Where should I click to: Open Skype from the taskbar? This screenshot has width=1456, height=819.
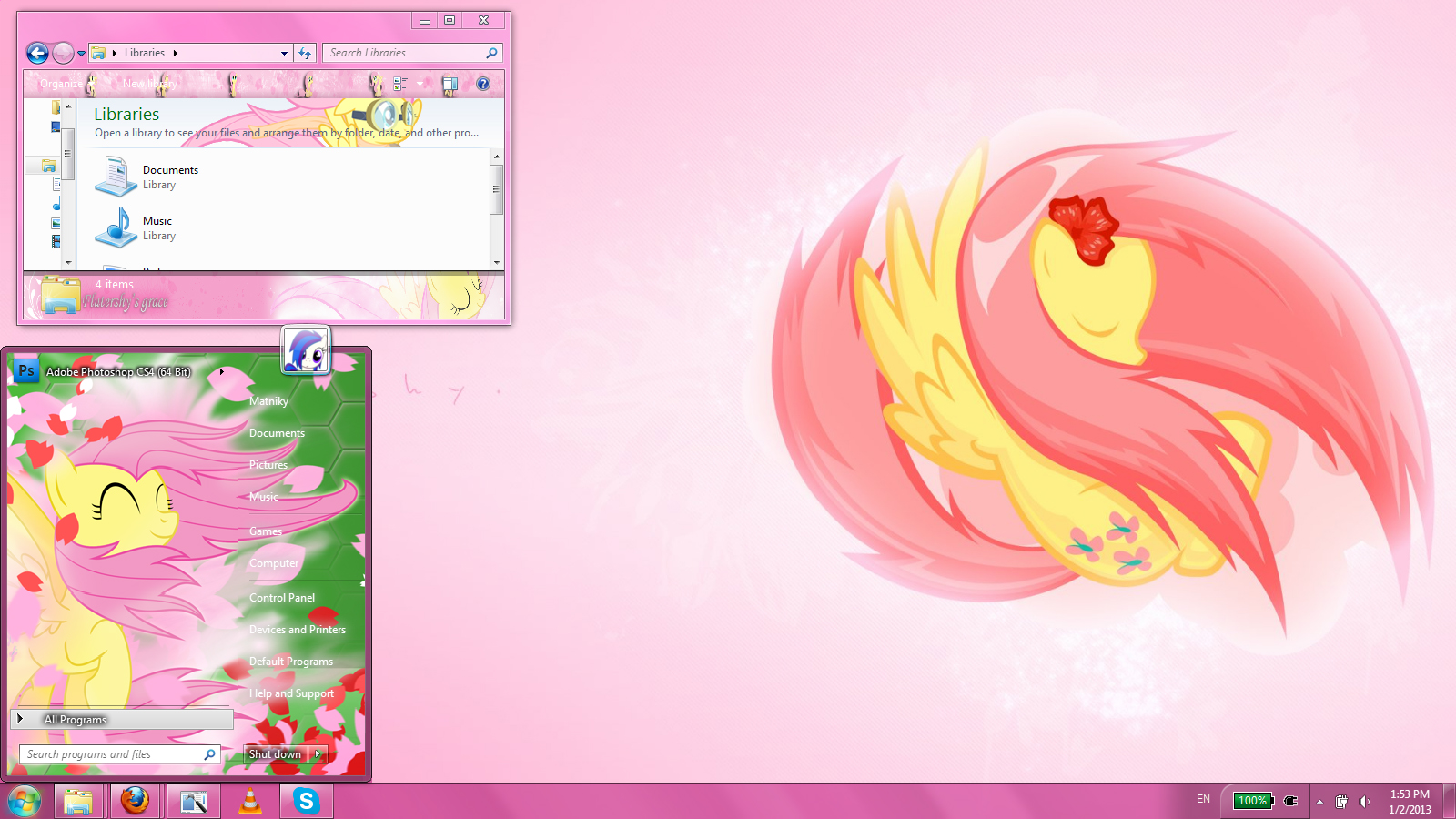(x=307, y=802)
